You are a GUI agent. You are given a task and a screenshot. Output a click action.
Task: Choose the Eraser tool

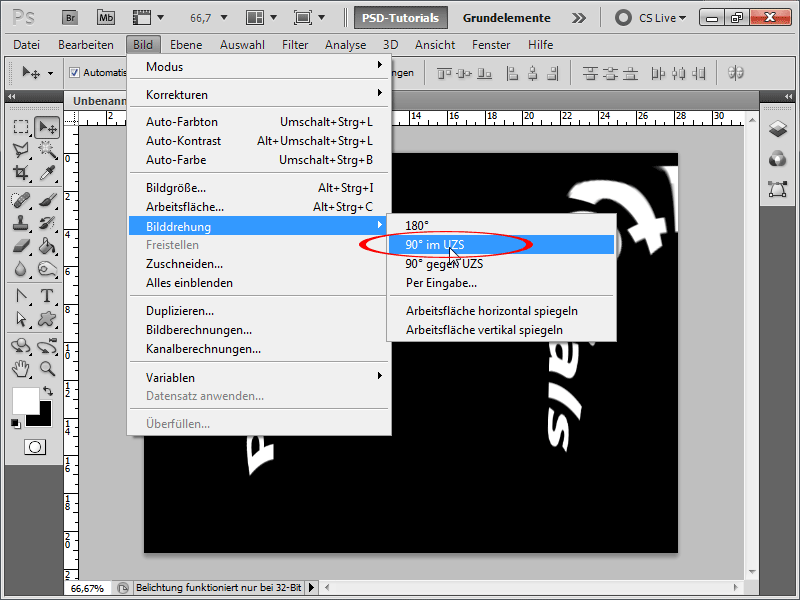pos(20,246)
